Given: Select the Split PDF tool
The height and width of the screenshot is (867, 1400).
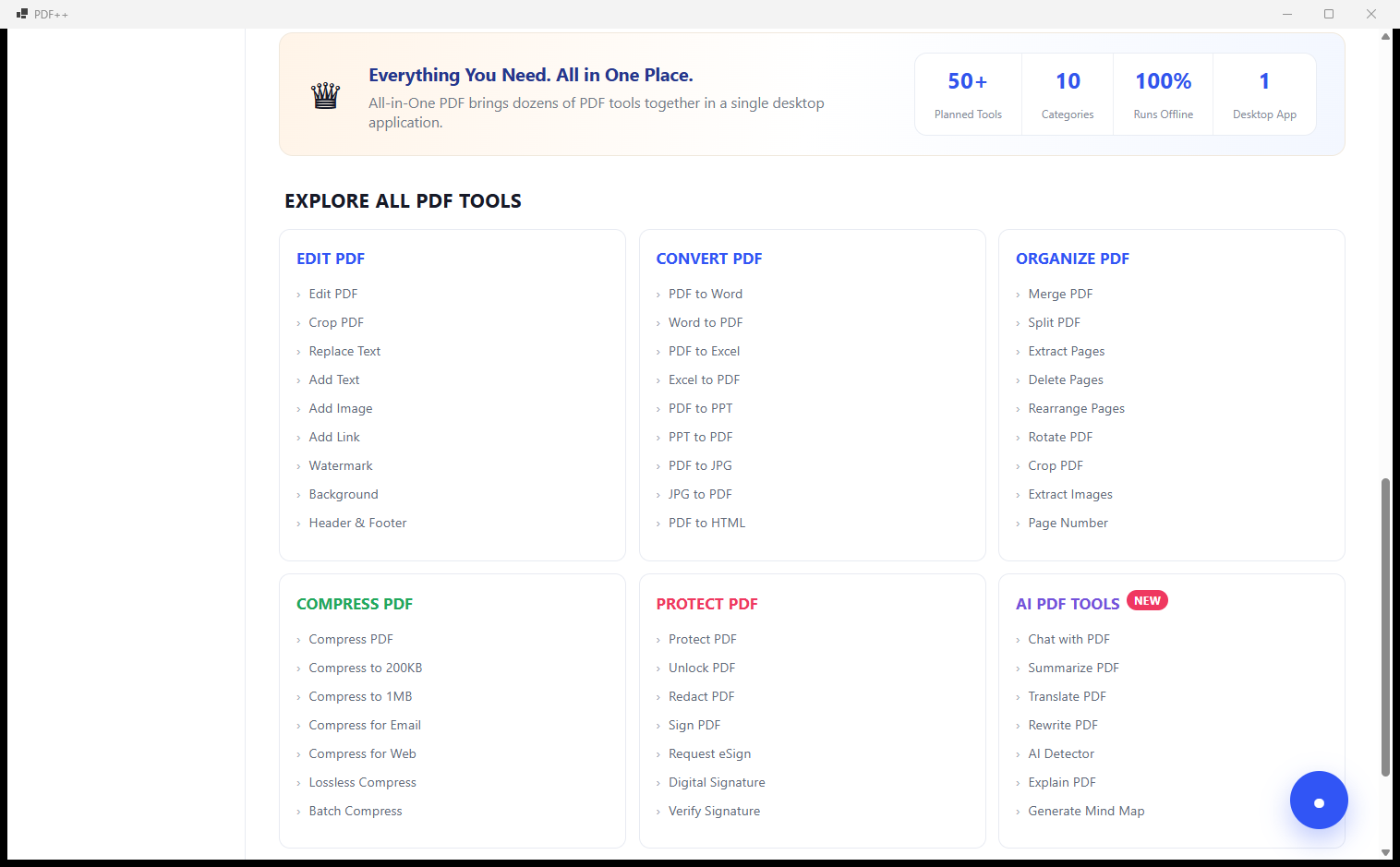Looking at the screenshot, I should (1054, 322).
